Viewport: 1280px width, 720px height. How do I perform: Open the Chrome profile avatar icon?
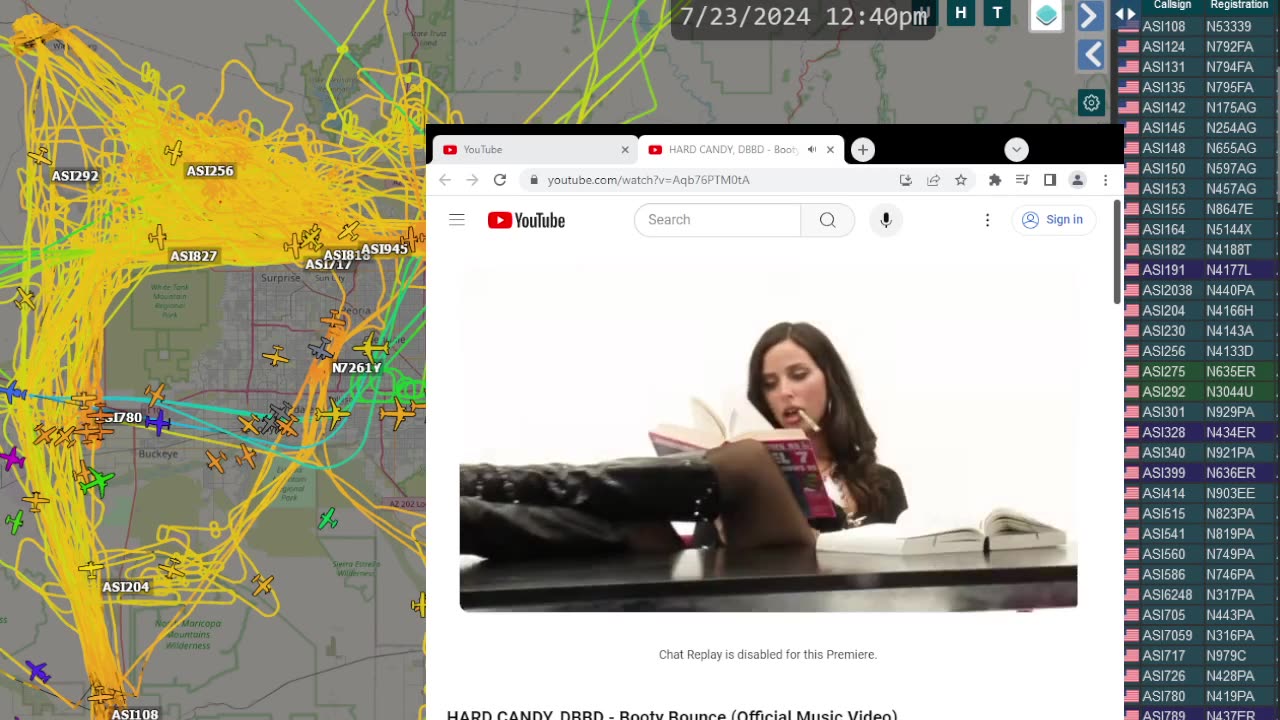tap(1078, 180)
